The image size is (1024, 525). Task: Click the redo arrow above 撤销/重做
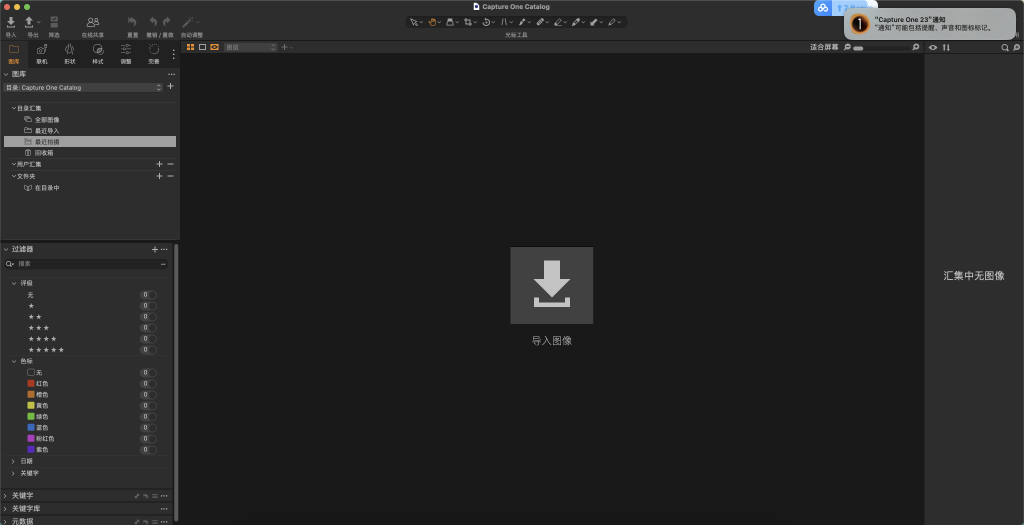tap(167, 22)
